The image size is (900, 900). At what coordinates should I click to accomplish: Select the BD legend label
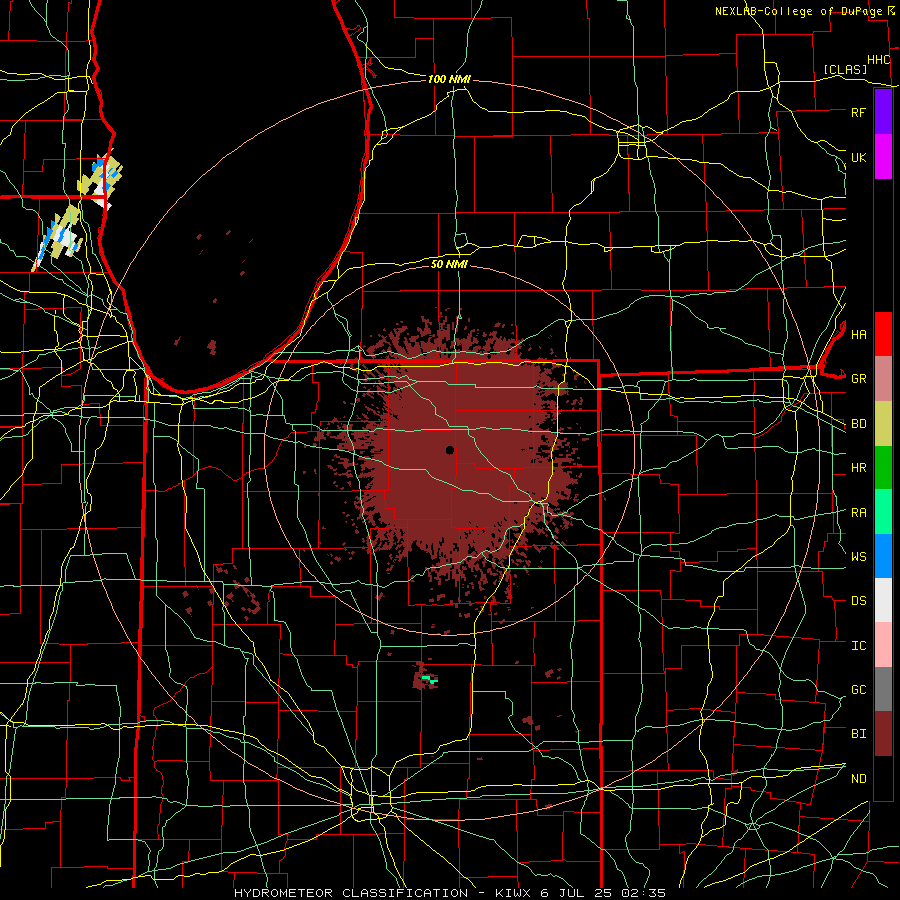[x=858, y=424]
